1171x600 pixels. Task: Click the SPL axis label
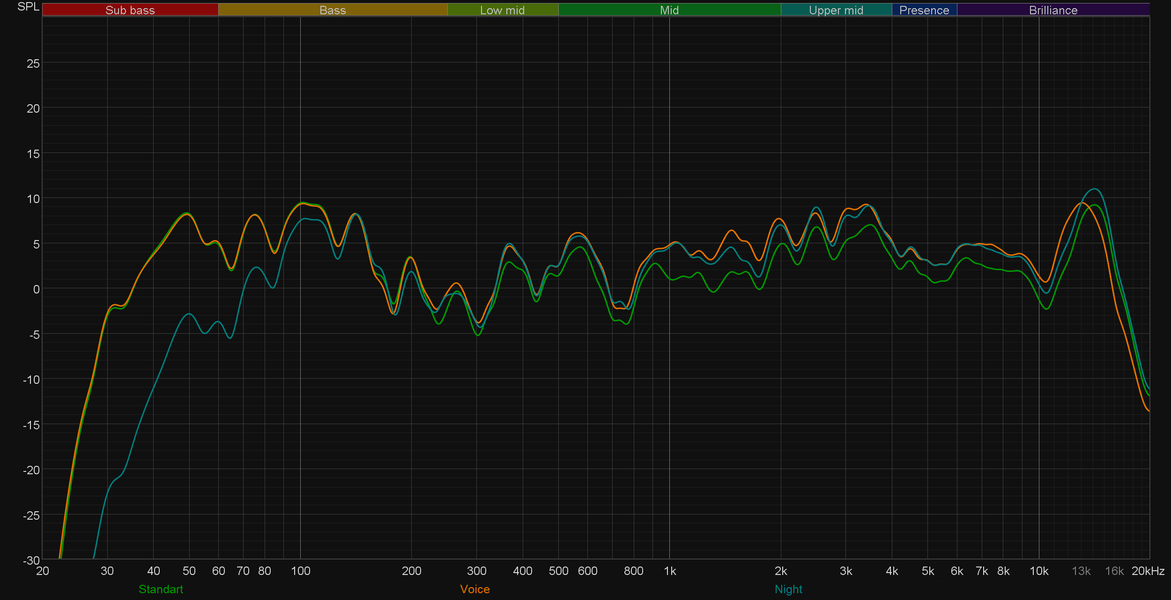26,5
